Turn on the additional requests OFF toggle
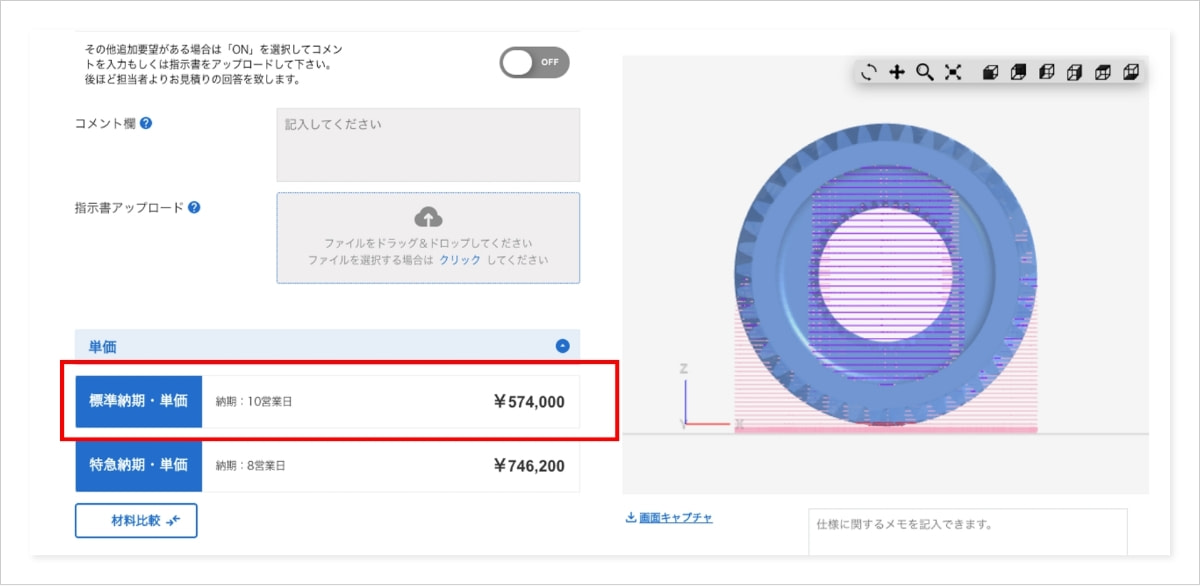The width and height of the screenshot is (1200, 586). [x=534, y=62]
